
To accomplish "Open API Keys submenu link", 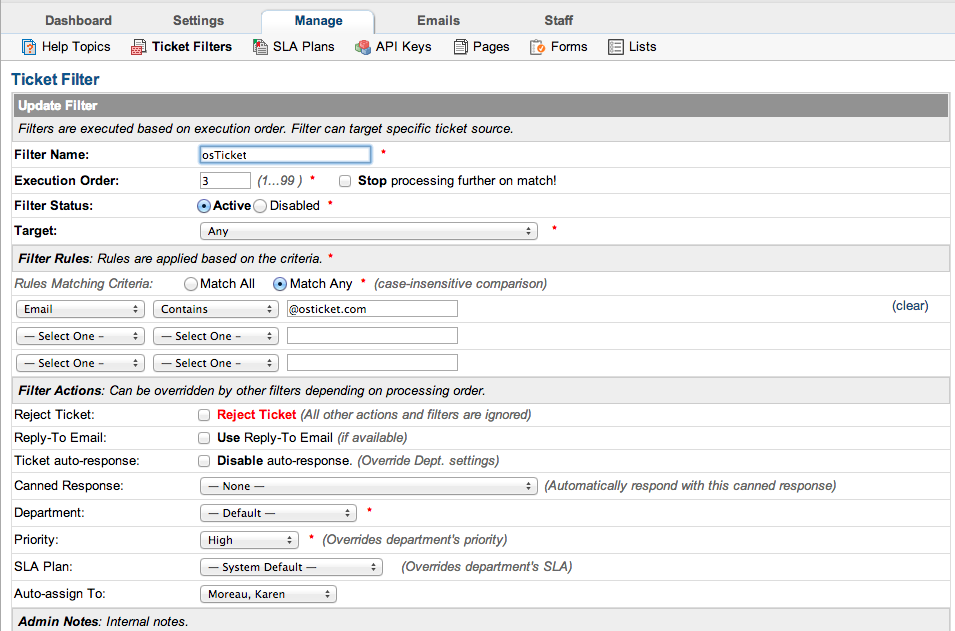I will (x=403, y=47).
